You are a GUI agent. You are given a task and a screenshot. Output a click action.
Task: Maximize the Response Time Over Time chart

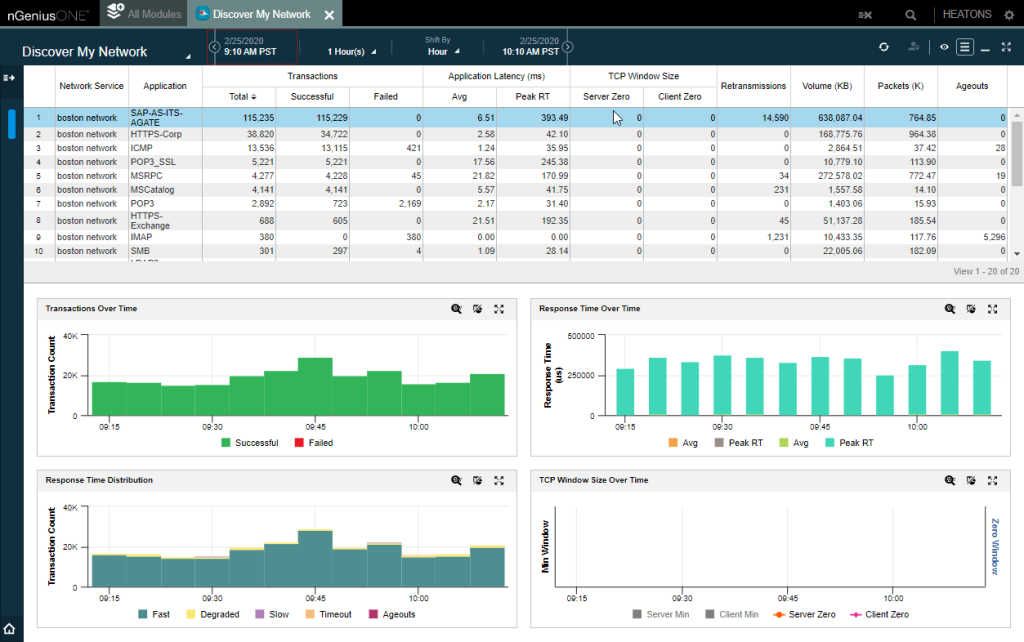993,309
